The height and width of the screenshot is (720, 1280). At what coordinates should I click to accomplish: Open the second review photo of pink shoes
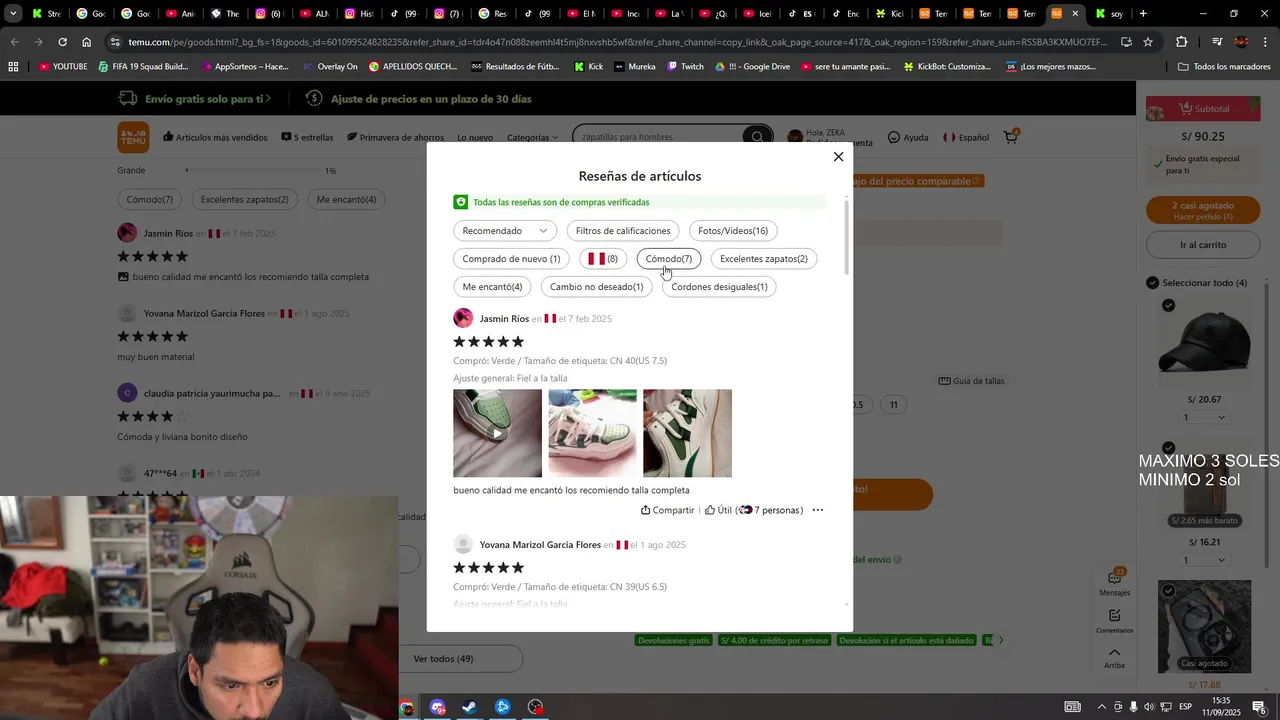pyautogui.click(x=592, y=433)
